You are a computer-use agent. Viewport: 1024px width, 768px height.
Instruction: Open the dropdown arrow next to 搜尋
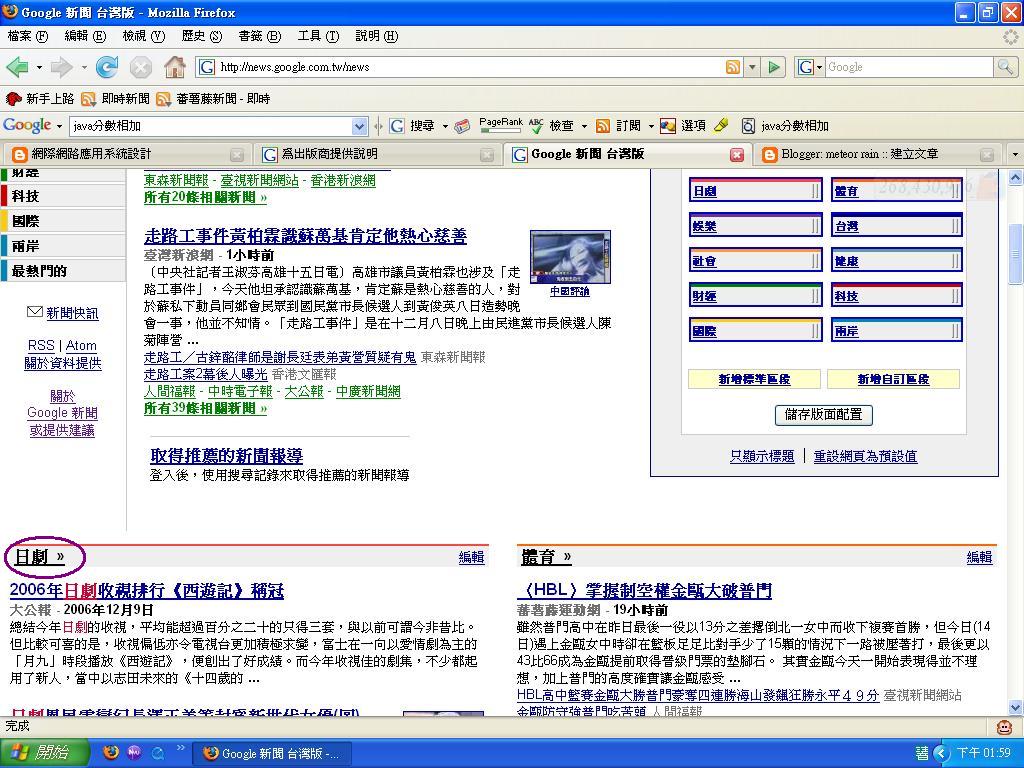click(445, 126)
